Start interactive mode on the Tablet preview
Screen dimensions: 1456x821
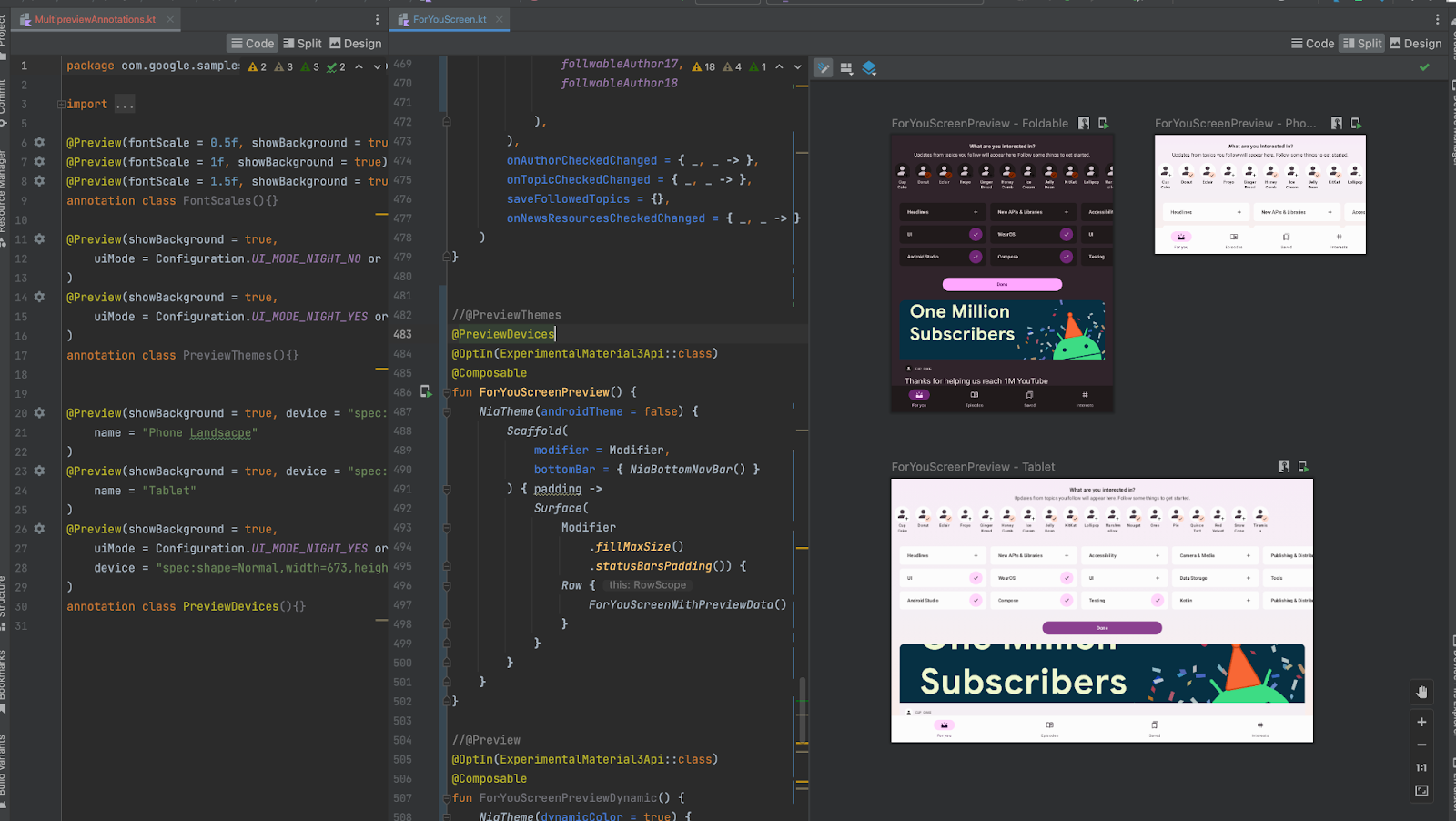click(1283, 465)
